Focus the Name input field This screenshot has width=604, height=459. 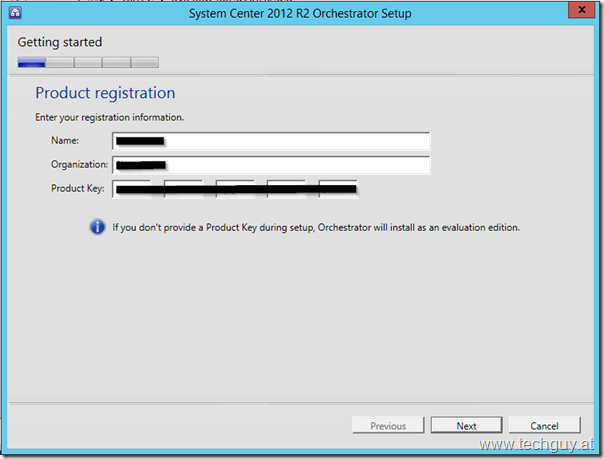pyautogui.click(x=271, y=142)
